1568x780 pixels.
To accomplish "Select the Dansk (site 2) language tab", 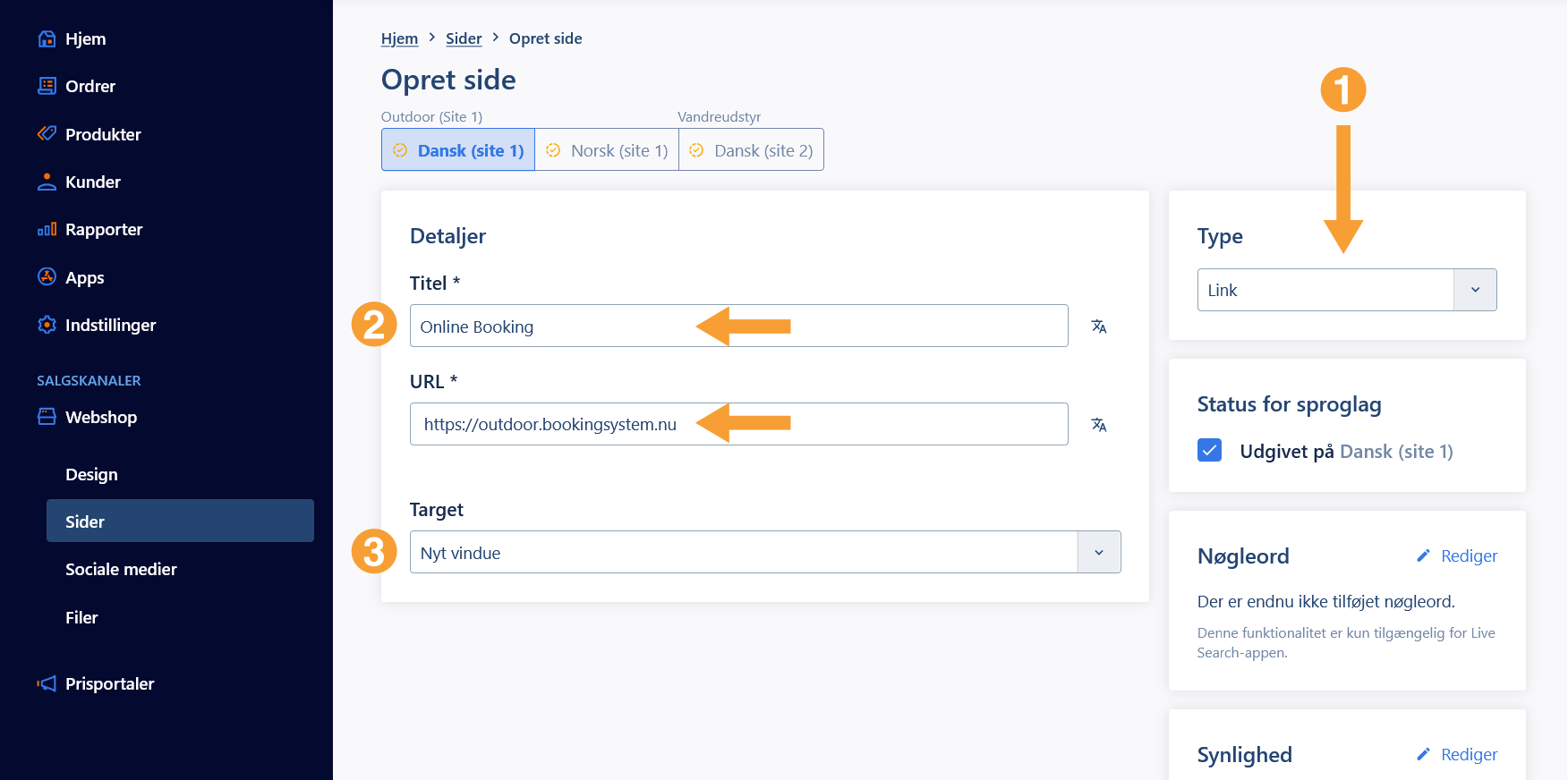I will coord(752,150).
